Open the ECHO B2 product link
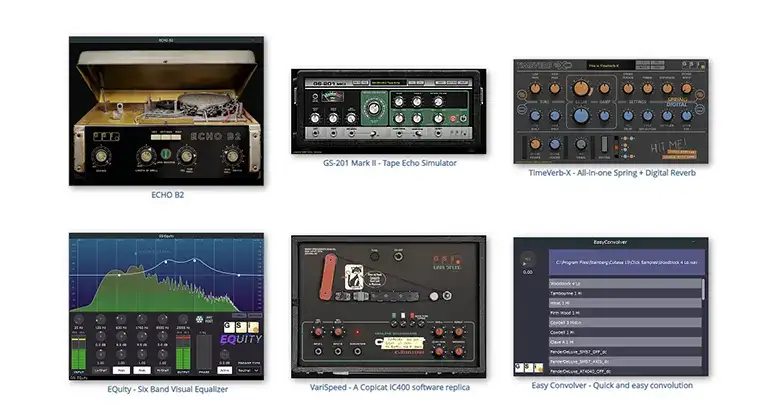This screenshot has width=780, height=416. click(168, 195)
